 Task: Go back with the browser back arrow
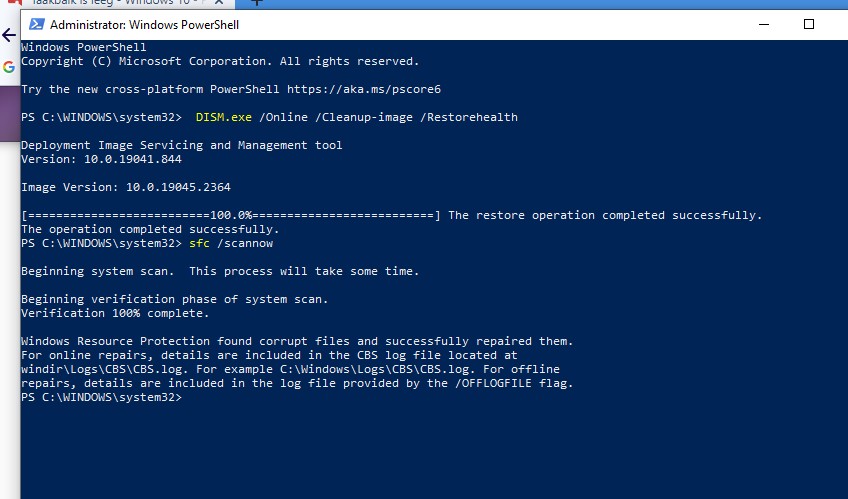coord(9,35)
